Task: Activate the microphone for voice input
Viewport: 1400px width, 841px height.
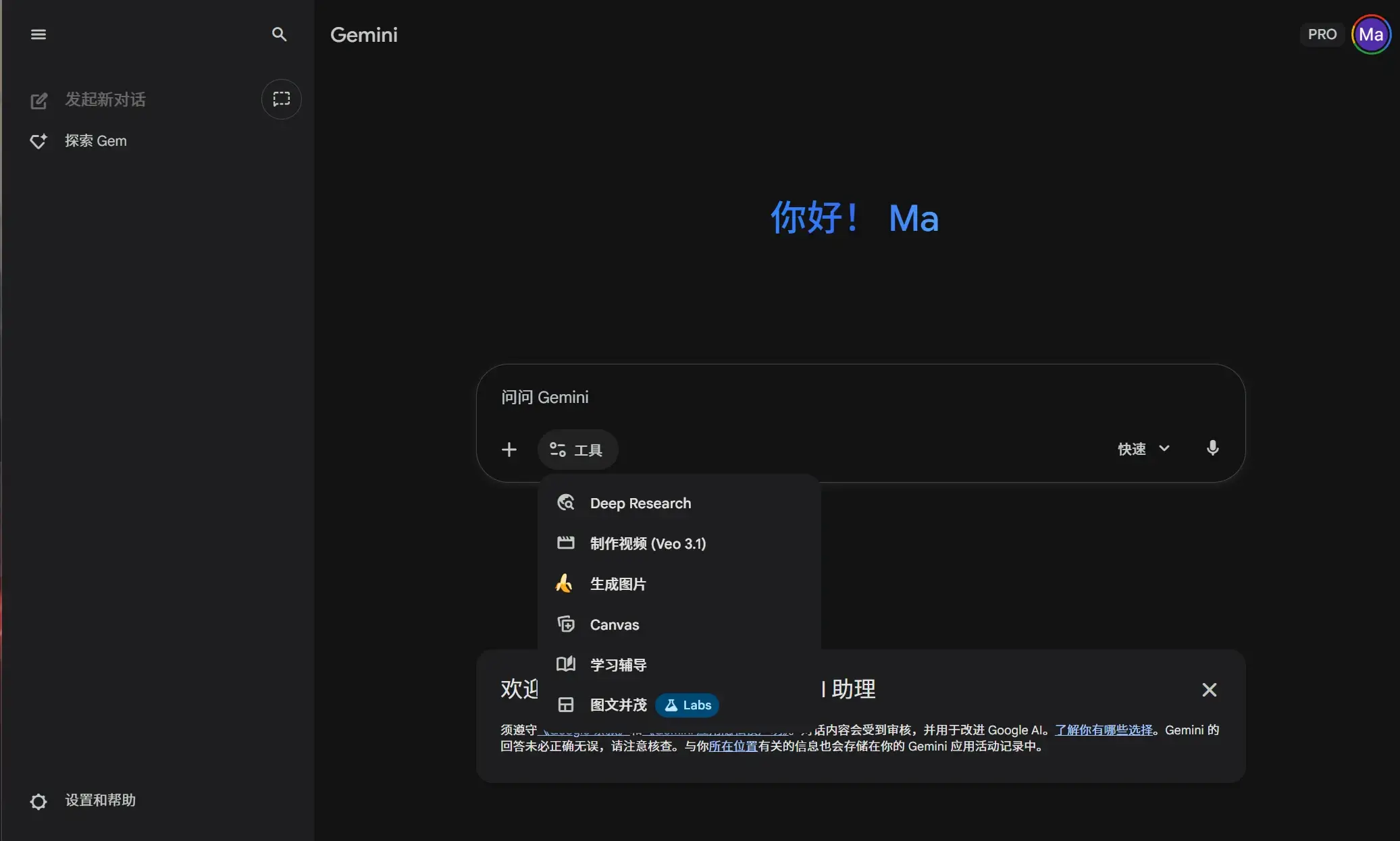Action: [x=1212, y=448]
